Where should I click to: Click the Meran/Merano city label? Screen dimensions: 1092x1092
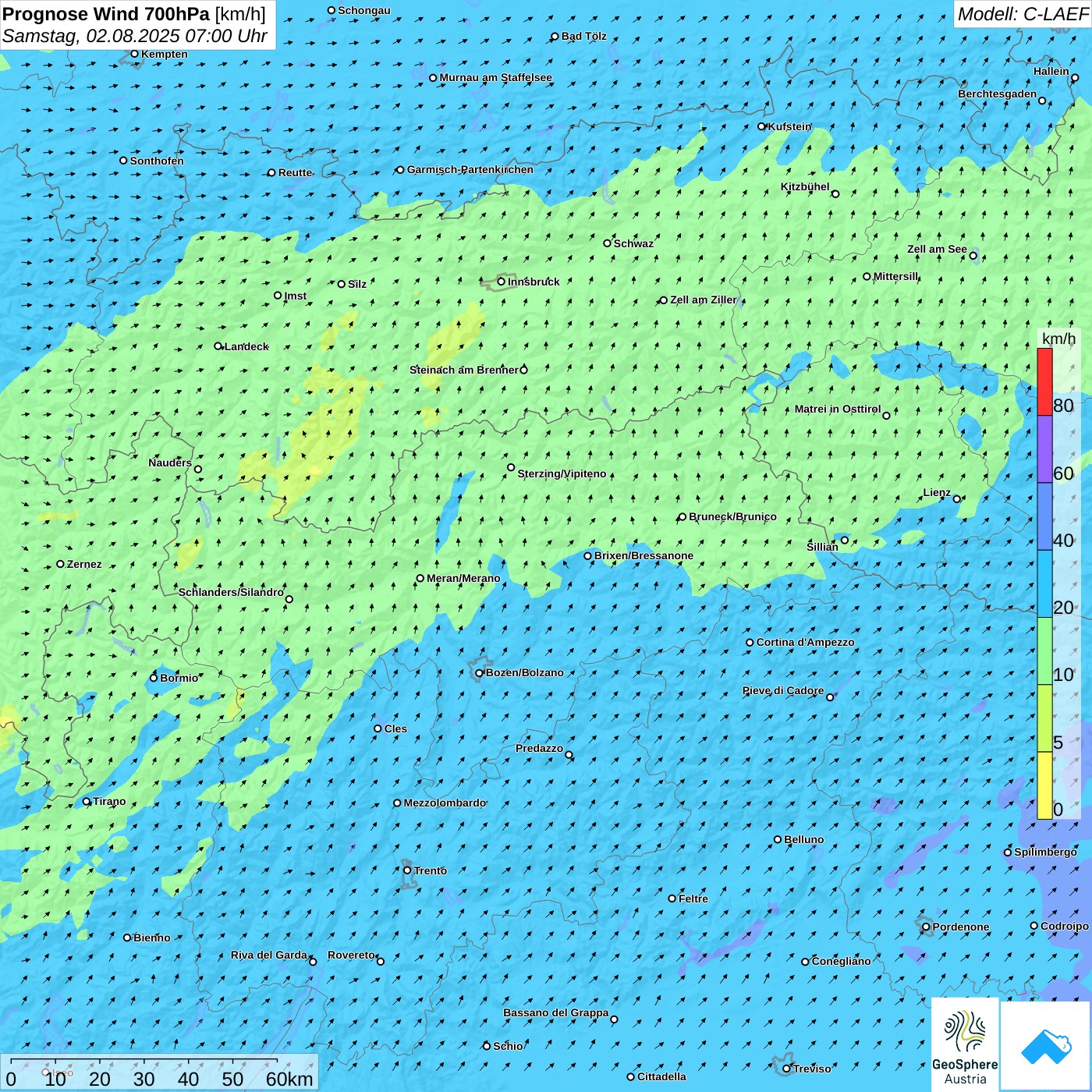coord(463,578)
